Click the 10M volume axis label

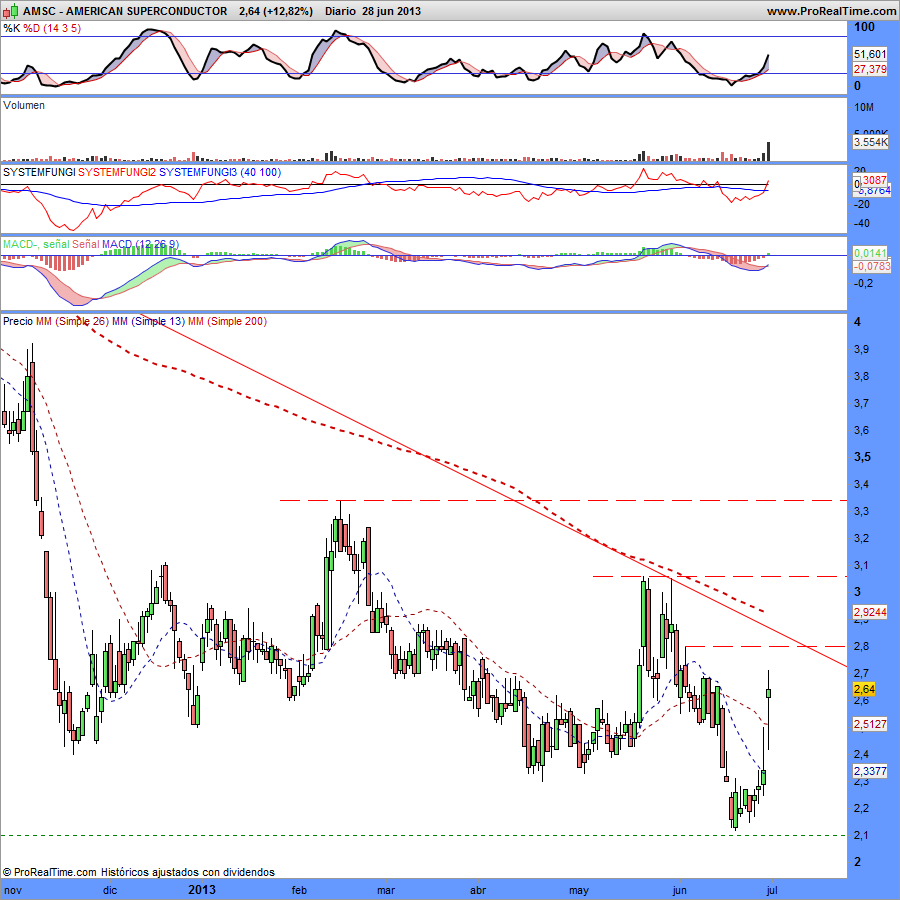864,107
